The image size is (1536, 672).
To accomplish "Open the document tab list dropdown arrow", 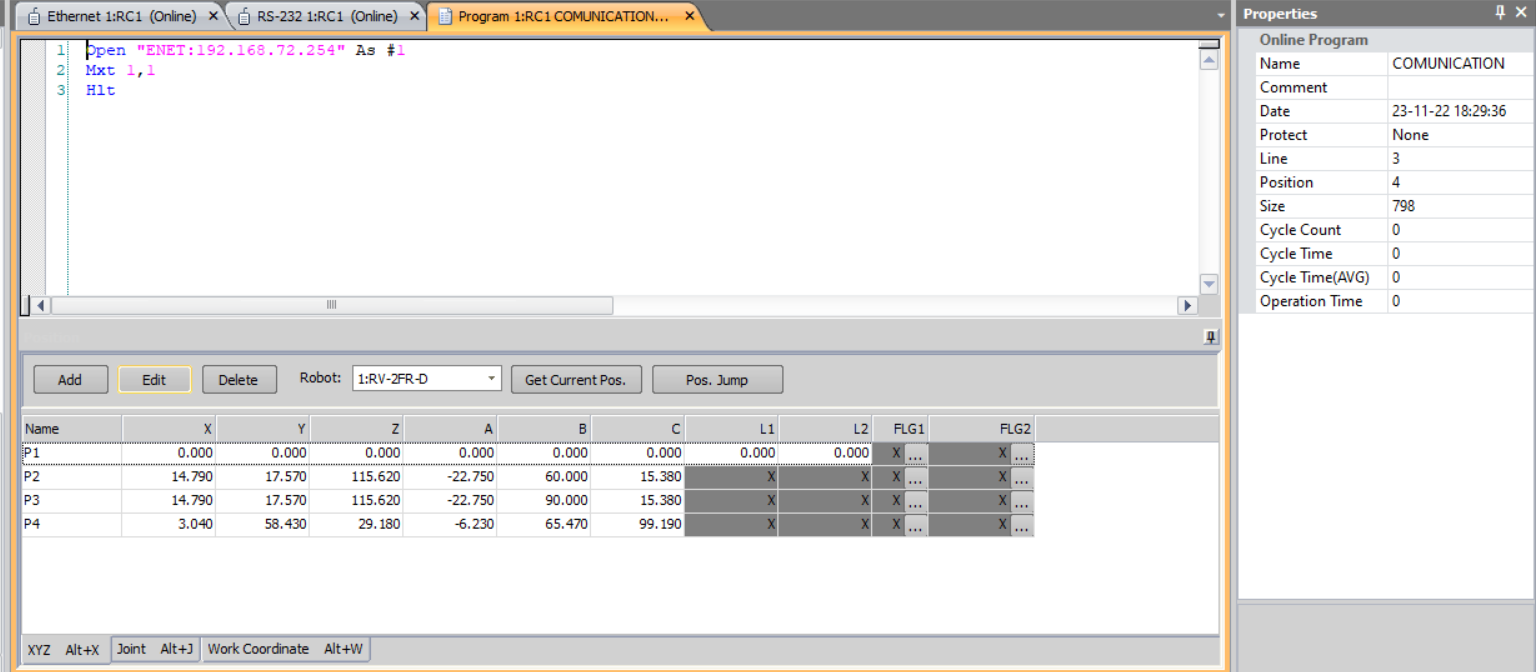I will [x=1220, y=16].
